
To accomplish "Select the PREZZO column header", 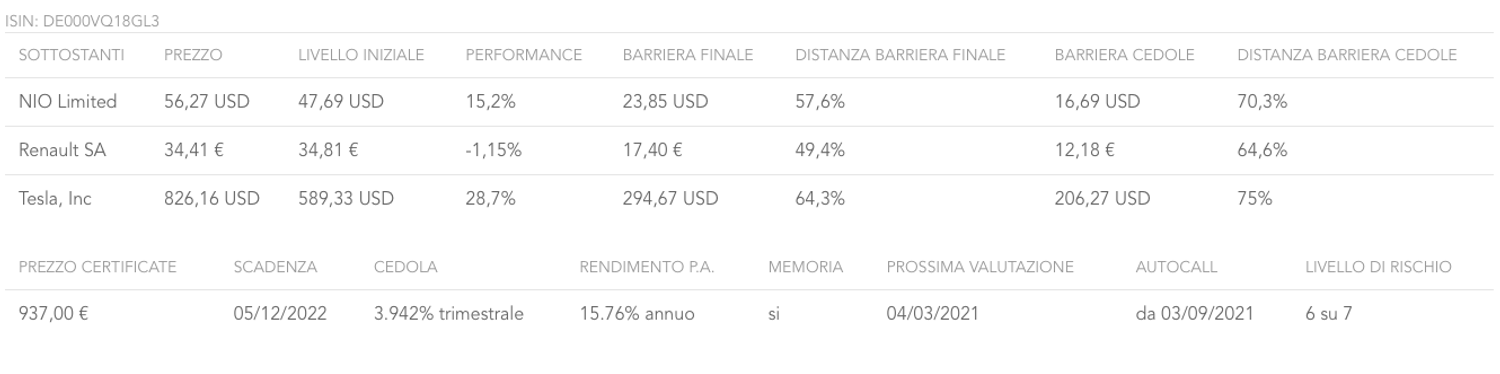I will click(193, 55).
